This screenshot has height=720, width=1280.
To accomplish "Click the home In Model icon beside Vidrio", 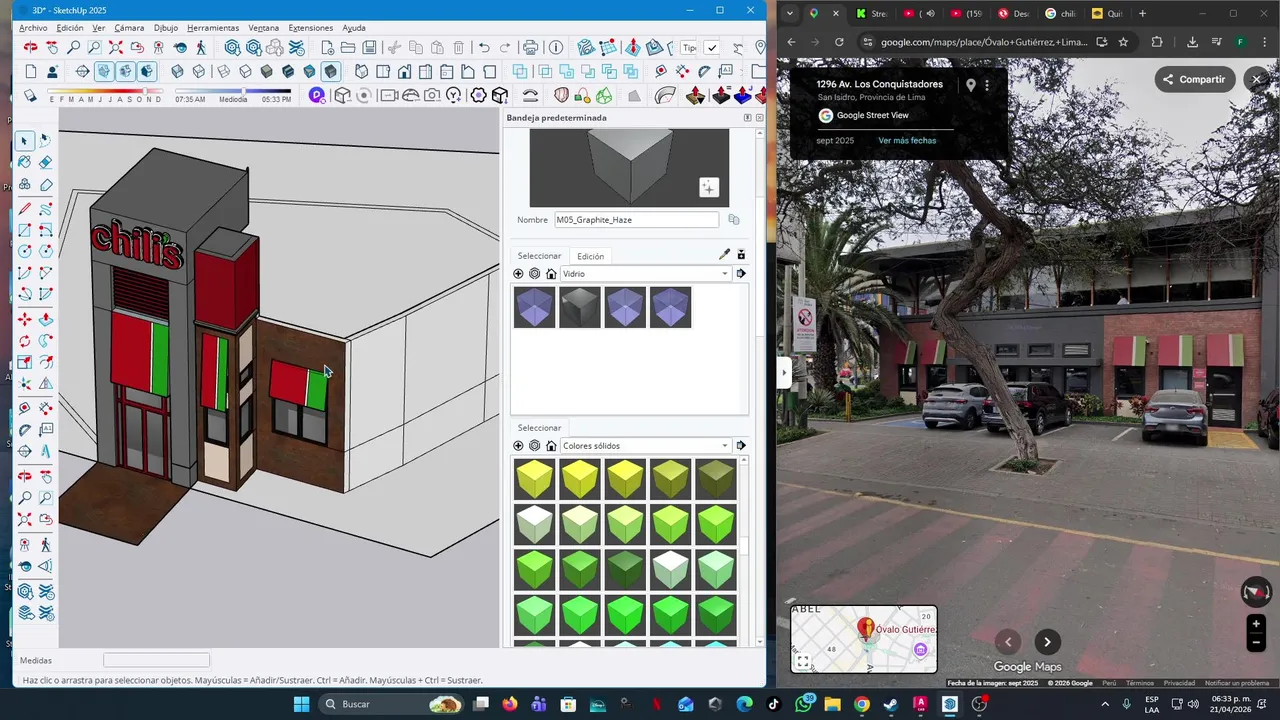I will tap(551, 274).
